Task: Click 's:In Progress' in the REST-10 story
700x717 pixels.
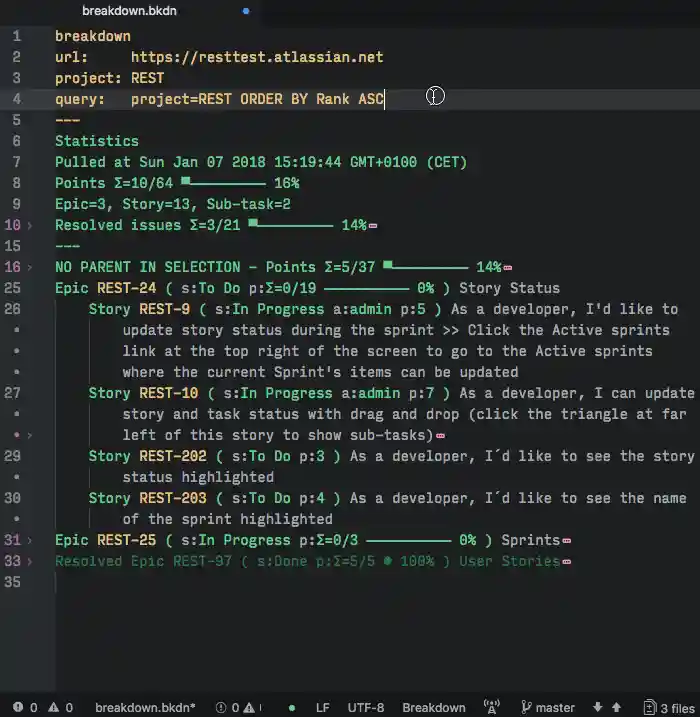Action: coord(278,393)
